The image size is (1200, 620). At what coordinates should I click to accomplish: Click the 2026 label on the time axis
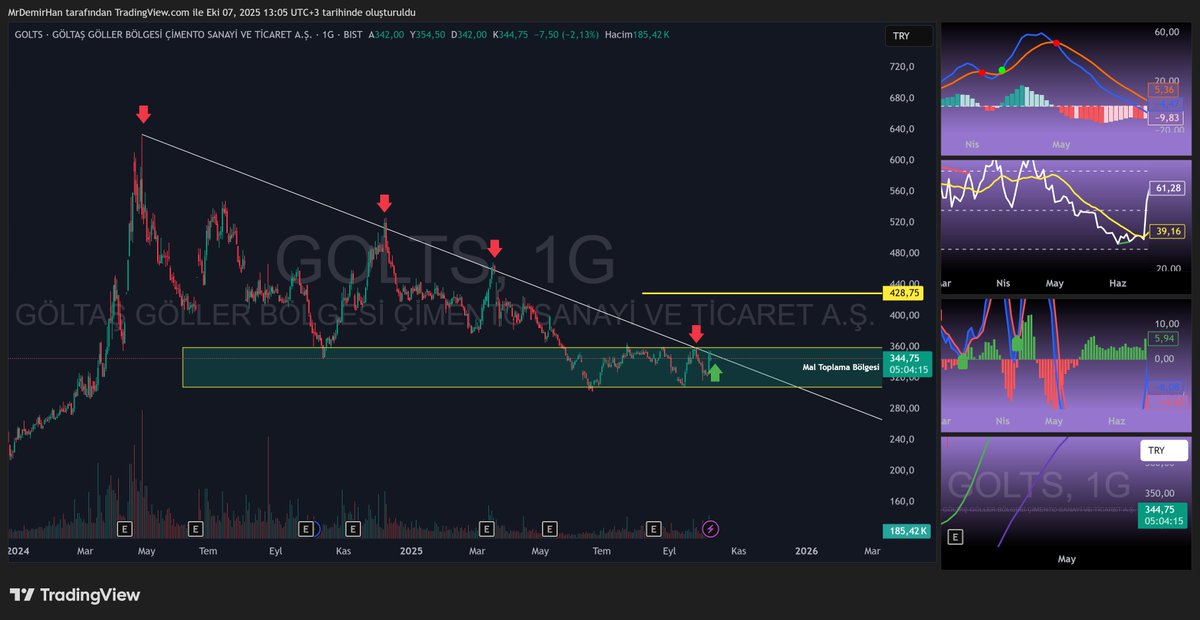806,551
